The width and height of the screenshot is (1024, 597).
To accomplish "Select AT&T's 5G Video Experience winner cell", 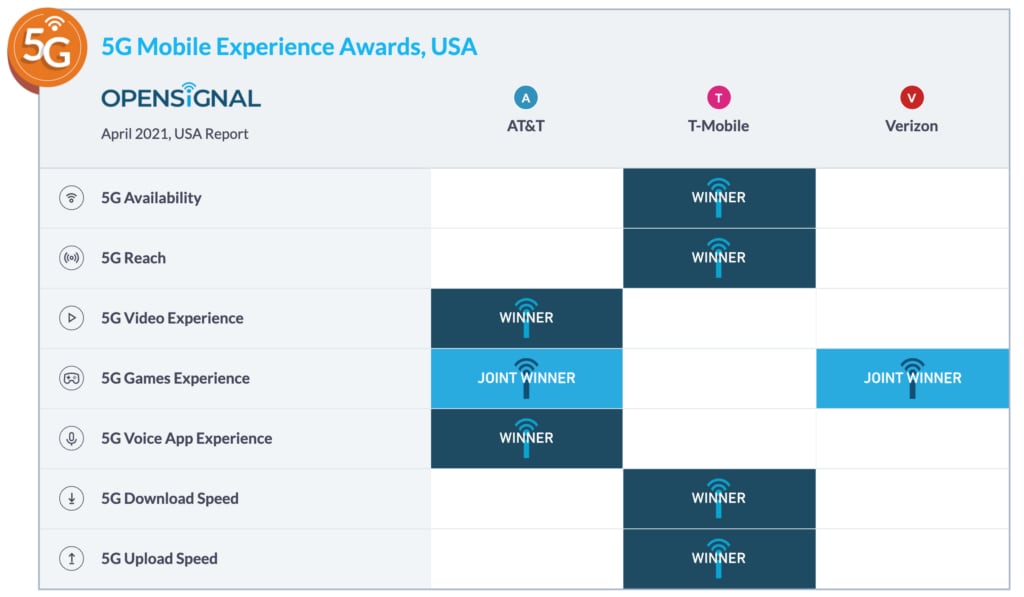I will pos(526,318).
